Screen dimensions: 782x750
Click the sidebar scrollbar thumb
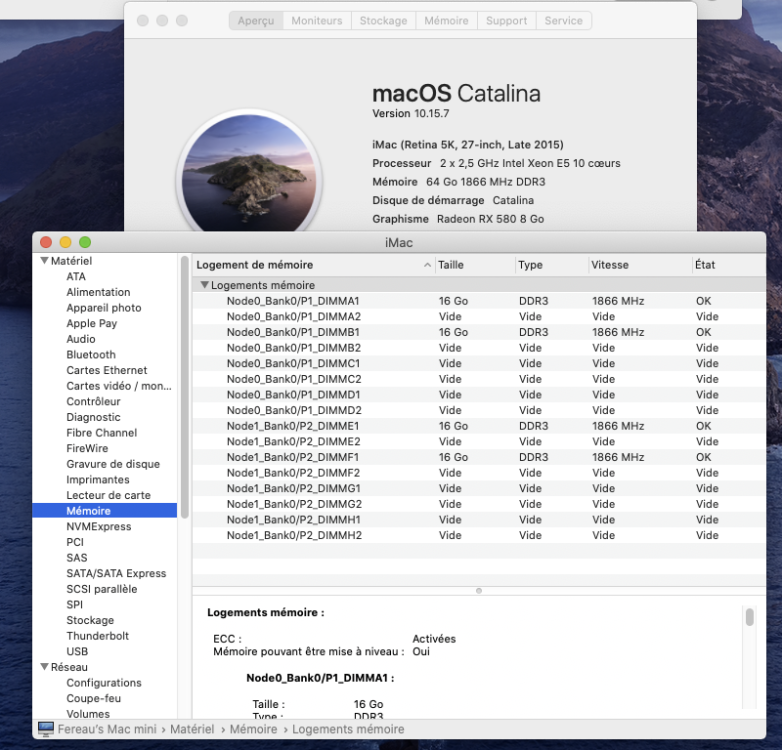click(x=185, y=386)
